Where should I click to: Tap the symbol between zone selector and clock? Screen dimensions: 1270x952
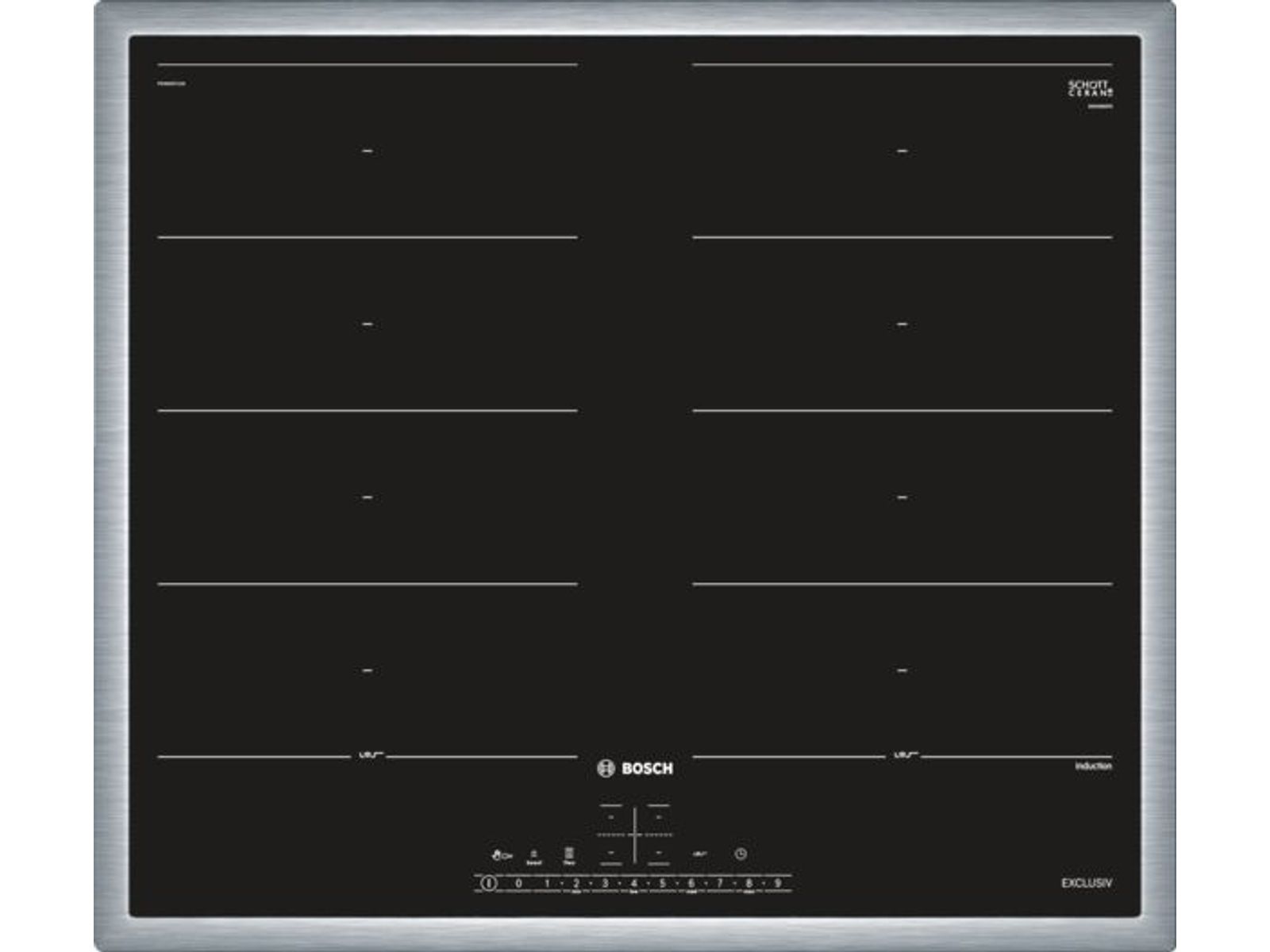(699, 854)
